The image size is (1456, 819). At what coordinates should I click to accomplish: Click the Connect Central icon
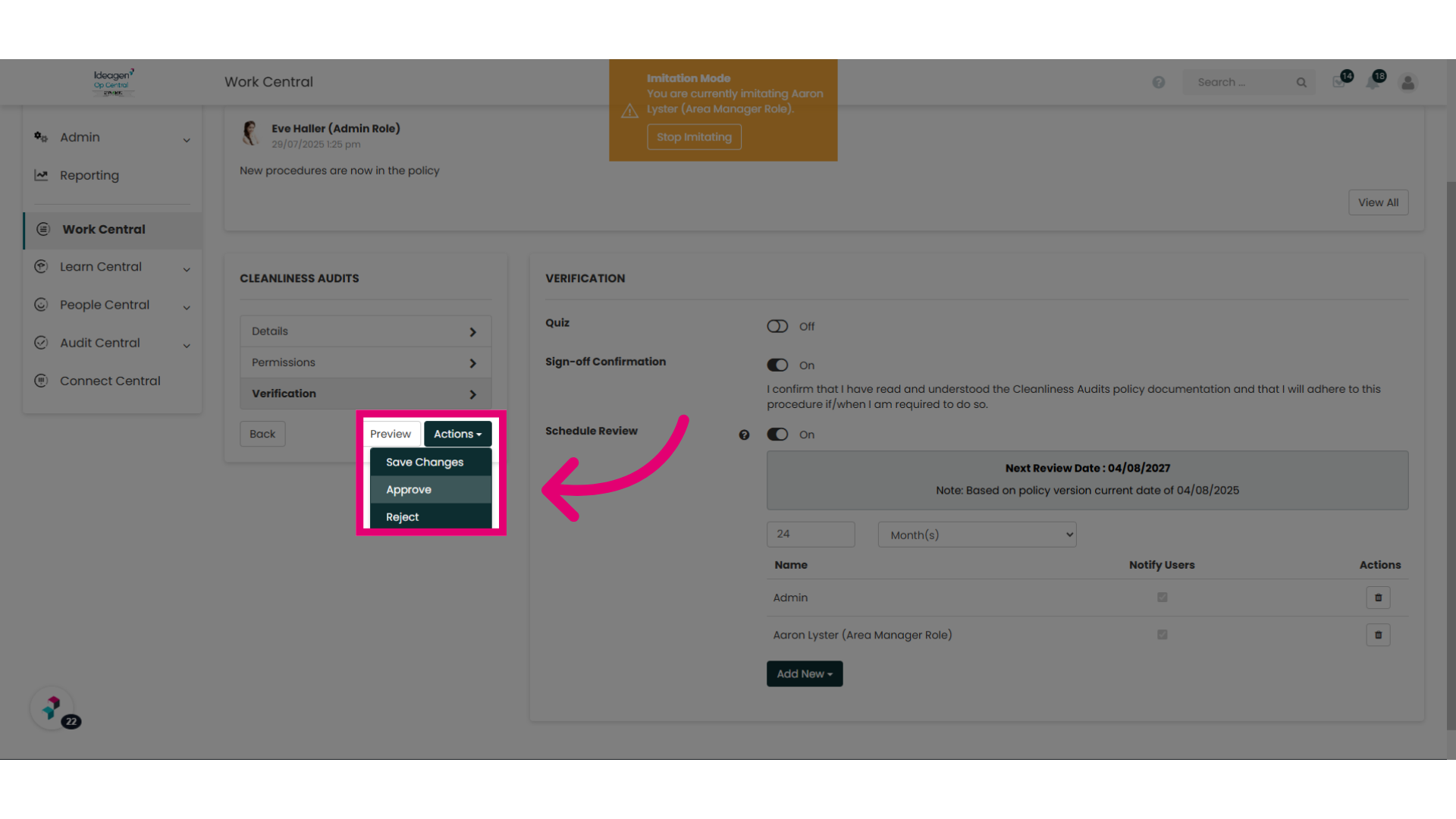pyautogui.click(x=41, y=381)
